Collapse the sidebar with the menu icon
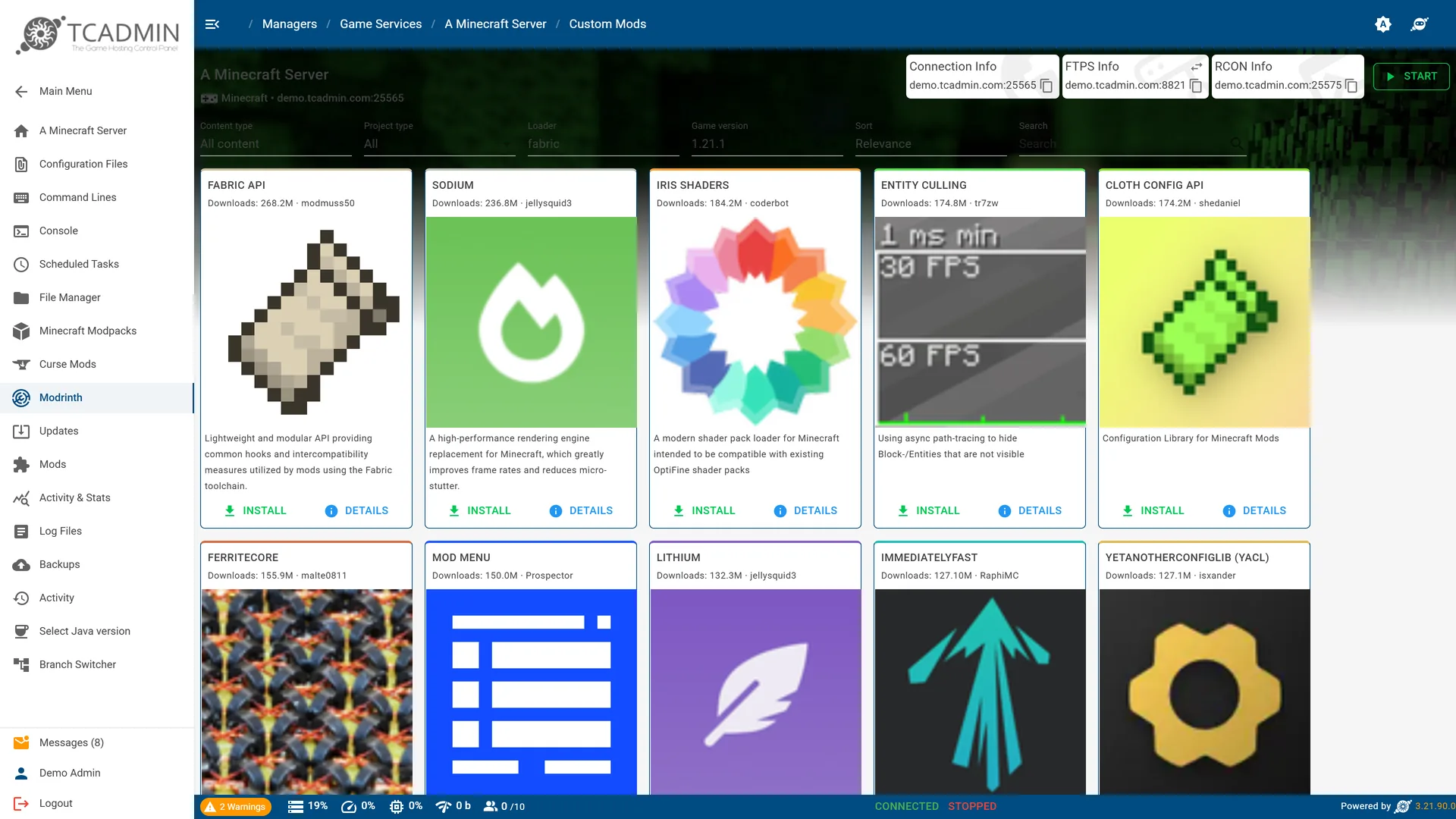The height and width of the screenshot is (819, 1456). coord(212,24)
